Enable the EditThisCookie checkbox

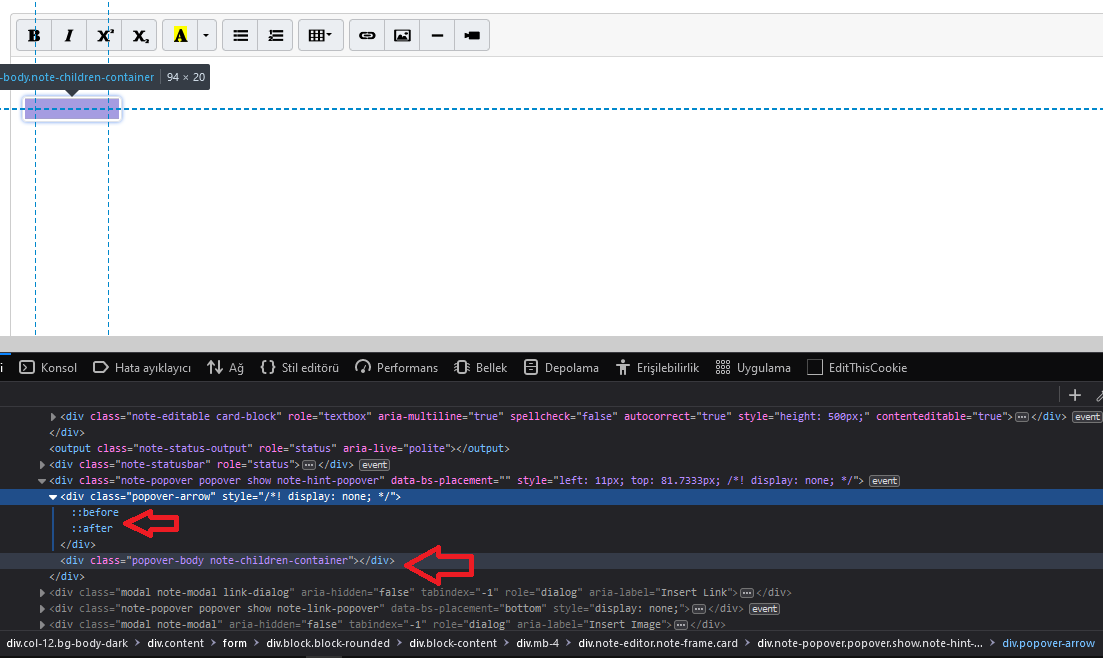click(x=815, y=367)
